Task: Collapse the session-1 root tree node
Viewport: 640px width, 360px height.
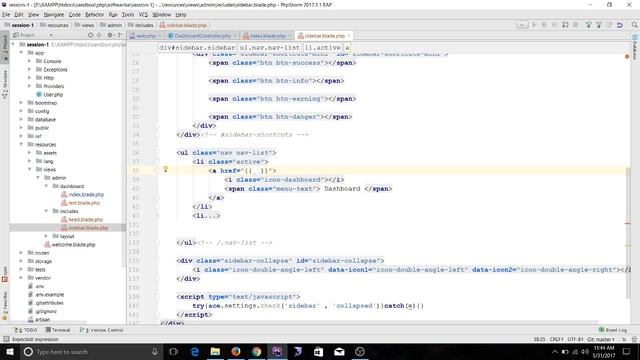Action: coord(13,44)
